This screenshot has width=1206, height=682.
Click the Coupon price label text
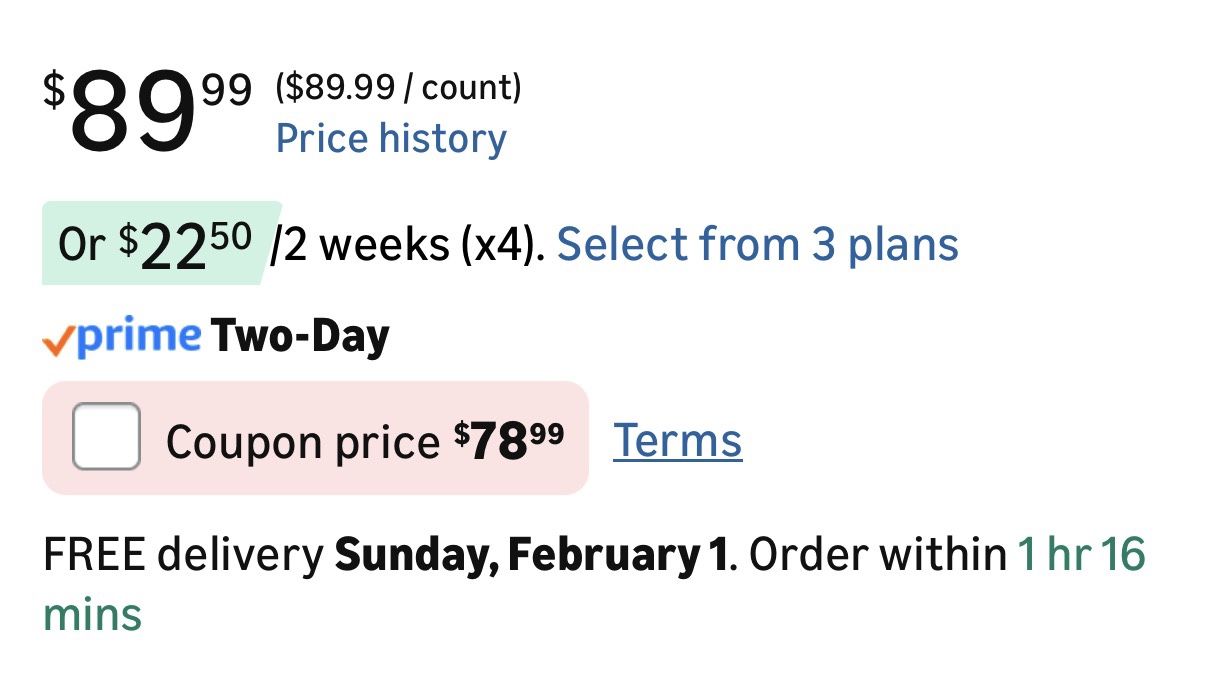tap(302, 441)
